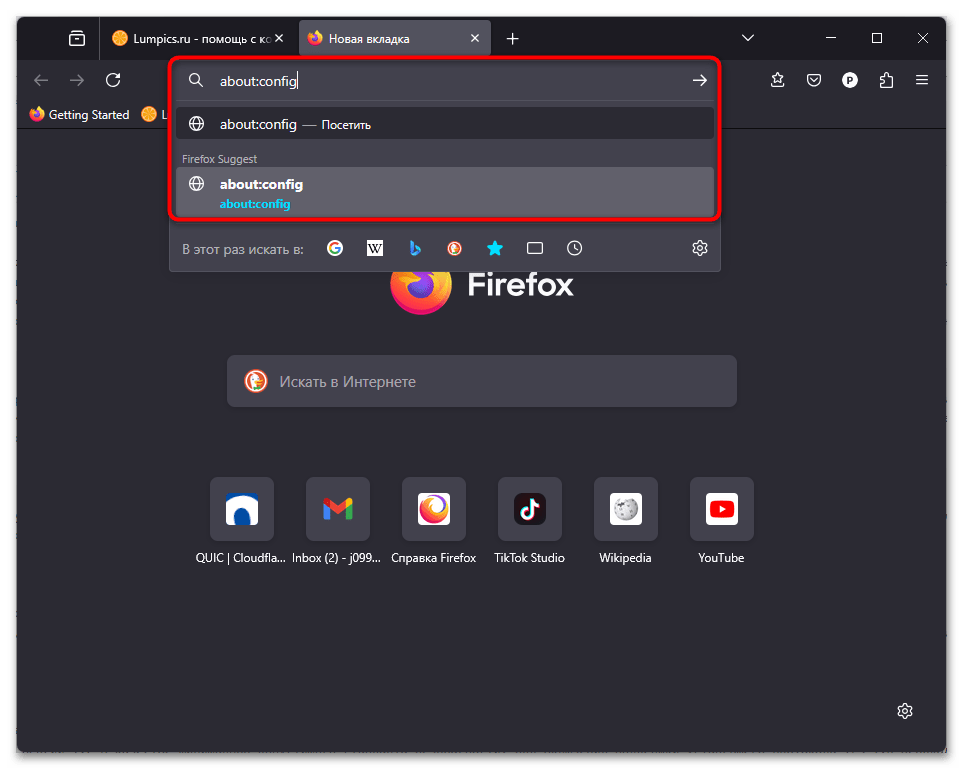The image size is (963, 769).
Task: Click the Искать в Интернете search box
Action: tap(482, 381)
